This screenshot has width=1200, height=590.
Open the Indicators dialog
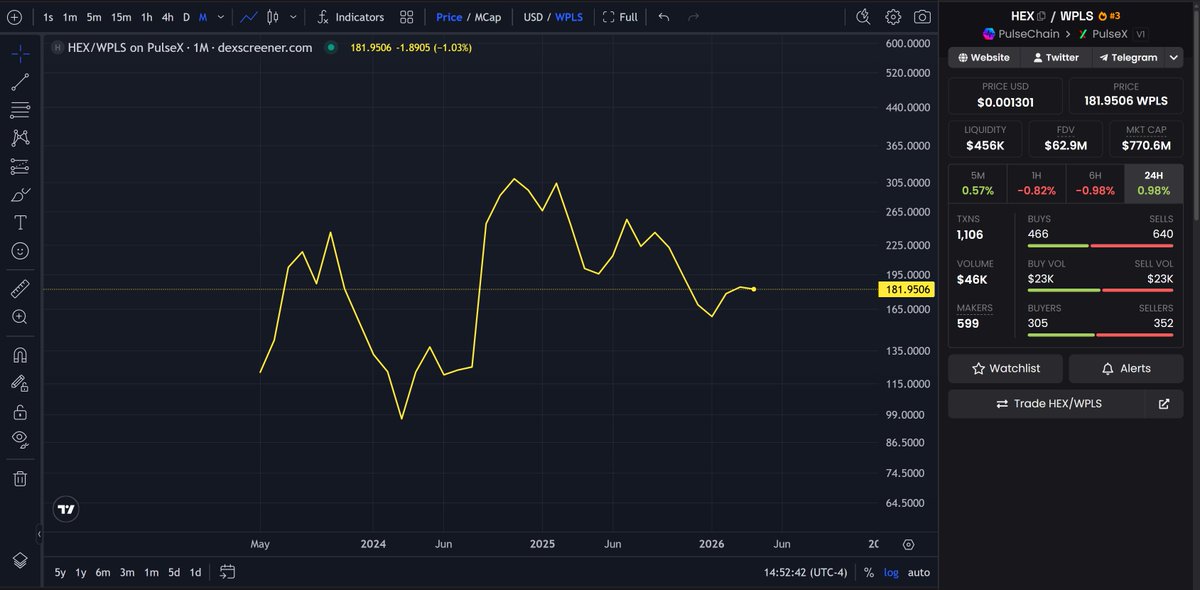351,17
